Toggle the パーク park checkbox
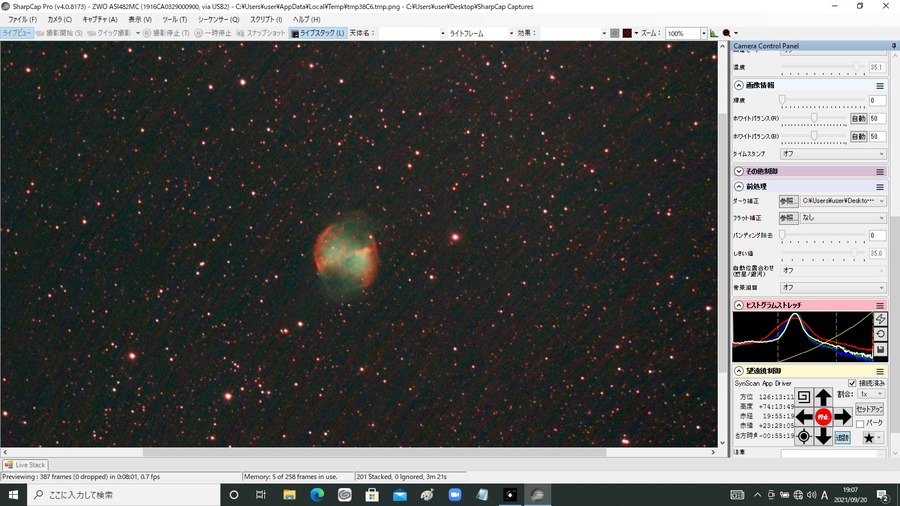 pos(860,423)
